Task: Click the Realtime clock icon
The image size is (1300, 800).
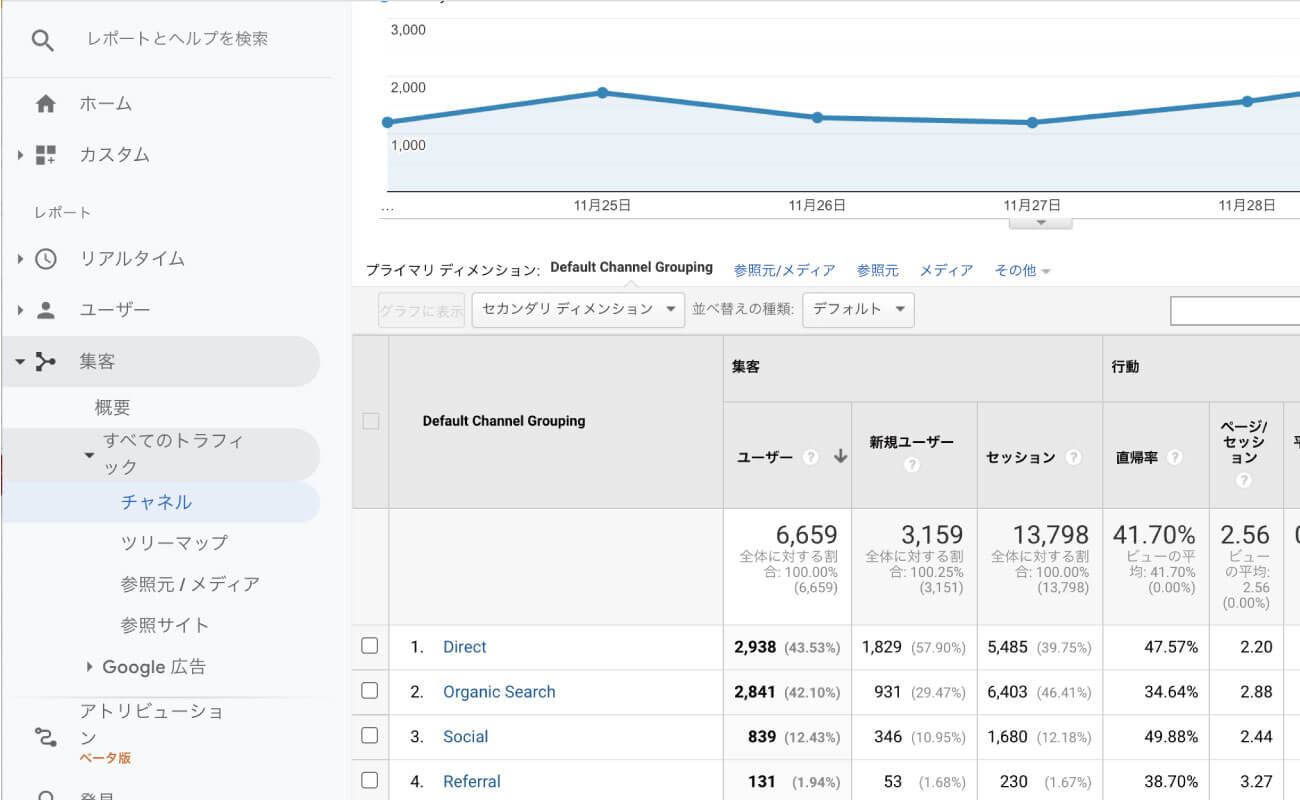Action: click(x=45, y=259)
